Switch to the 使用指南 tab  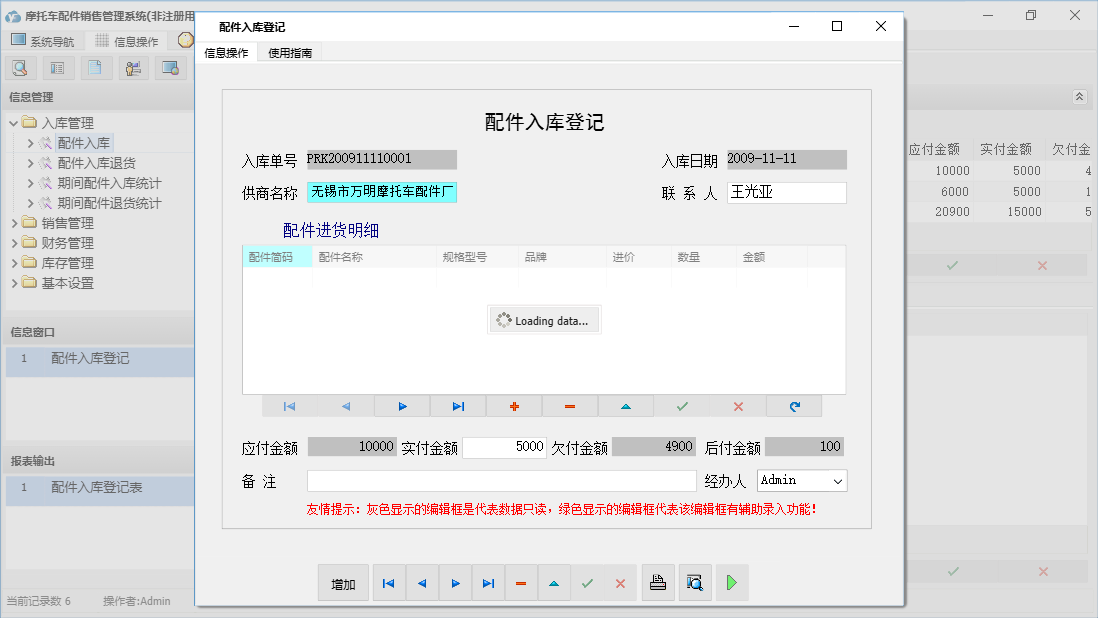(288, 51)
